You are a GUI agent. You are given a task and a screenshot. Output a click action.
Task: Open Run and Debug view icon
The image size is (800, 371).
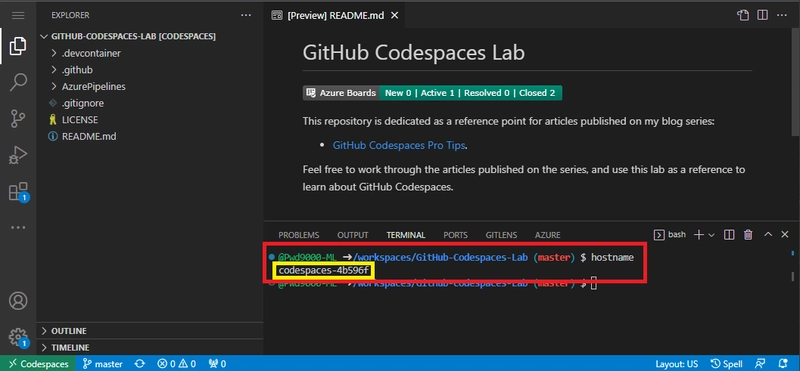coord(18,155)
